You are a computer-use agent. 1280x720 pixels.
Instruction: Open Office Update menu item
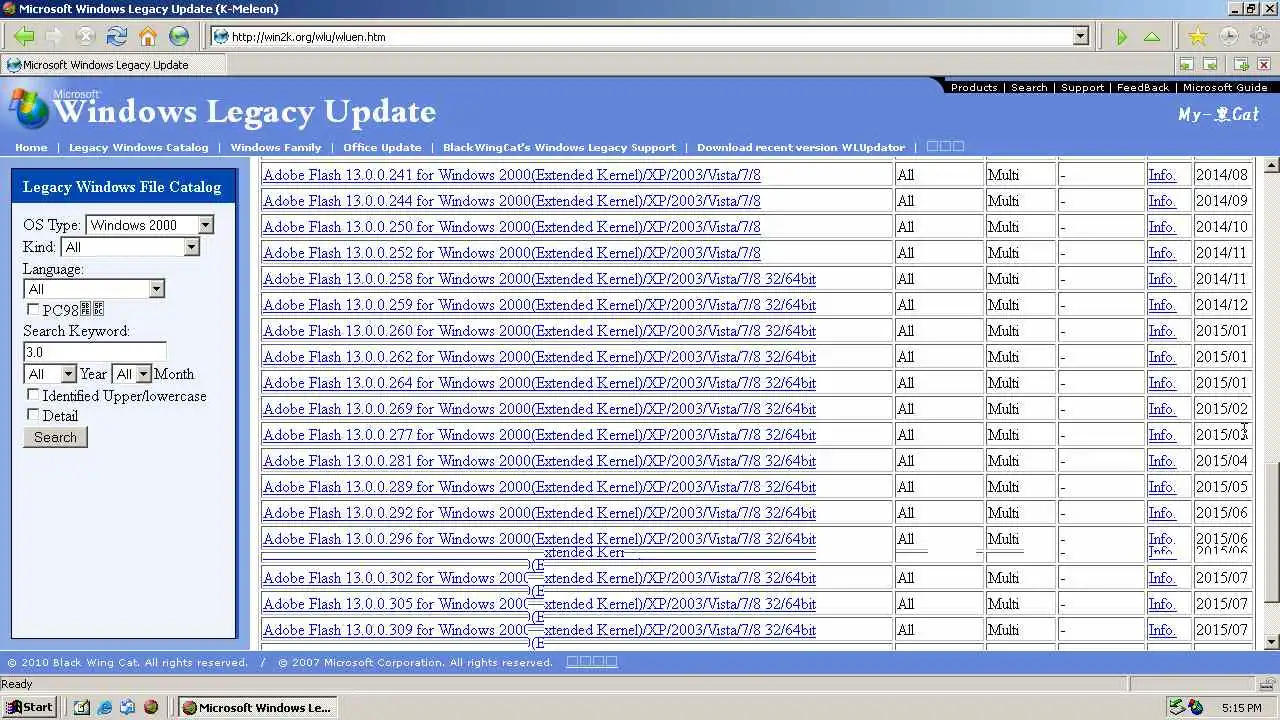click(x=382, y=147)
